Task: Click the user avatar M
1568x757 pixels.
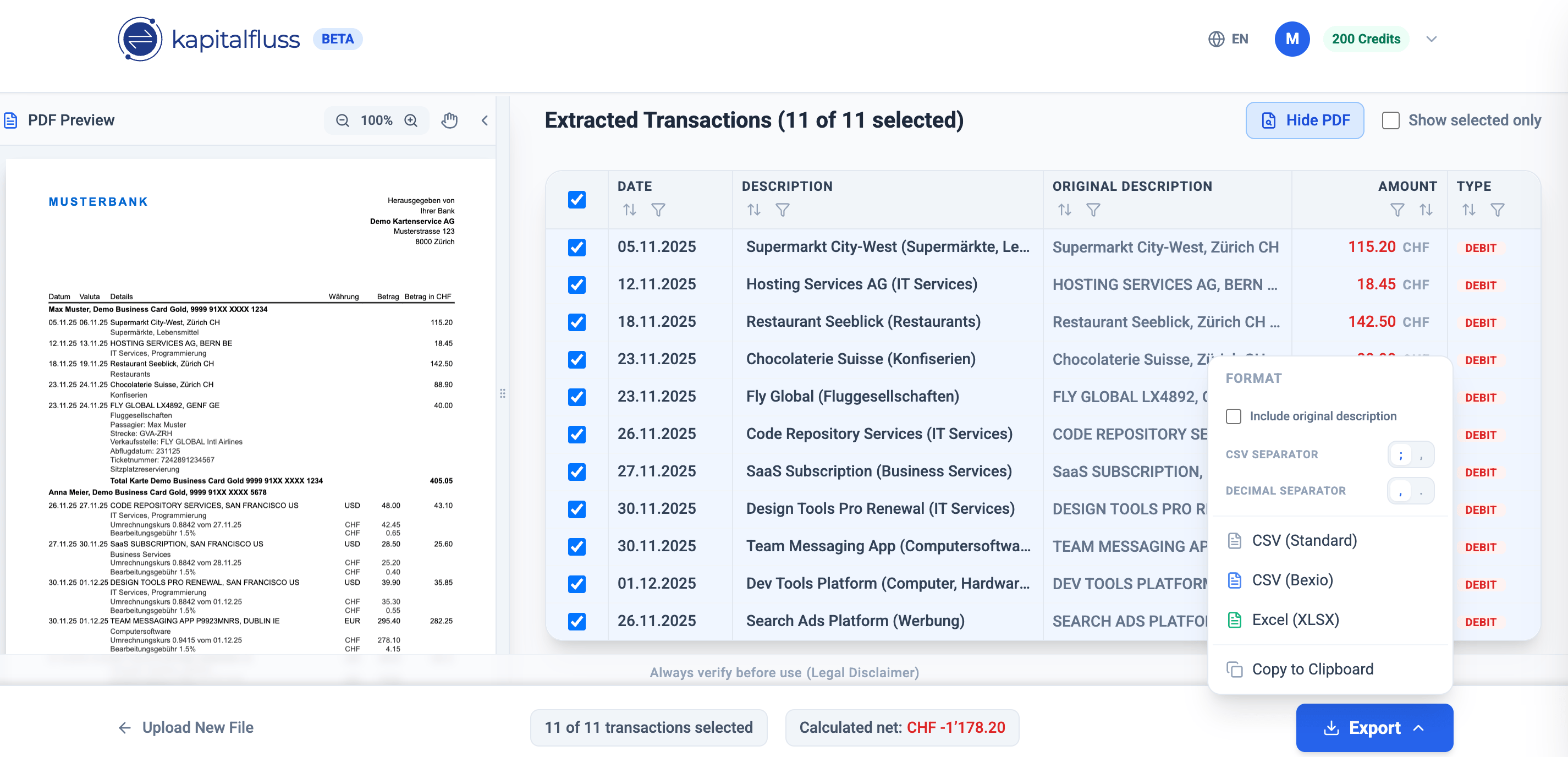Action: pos(1292,39)
